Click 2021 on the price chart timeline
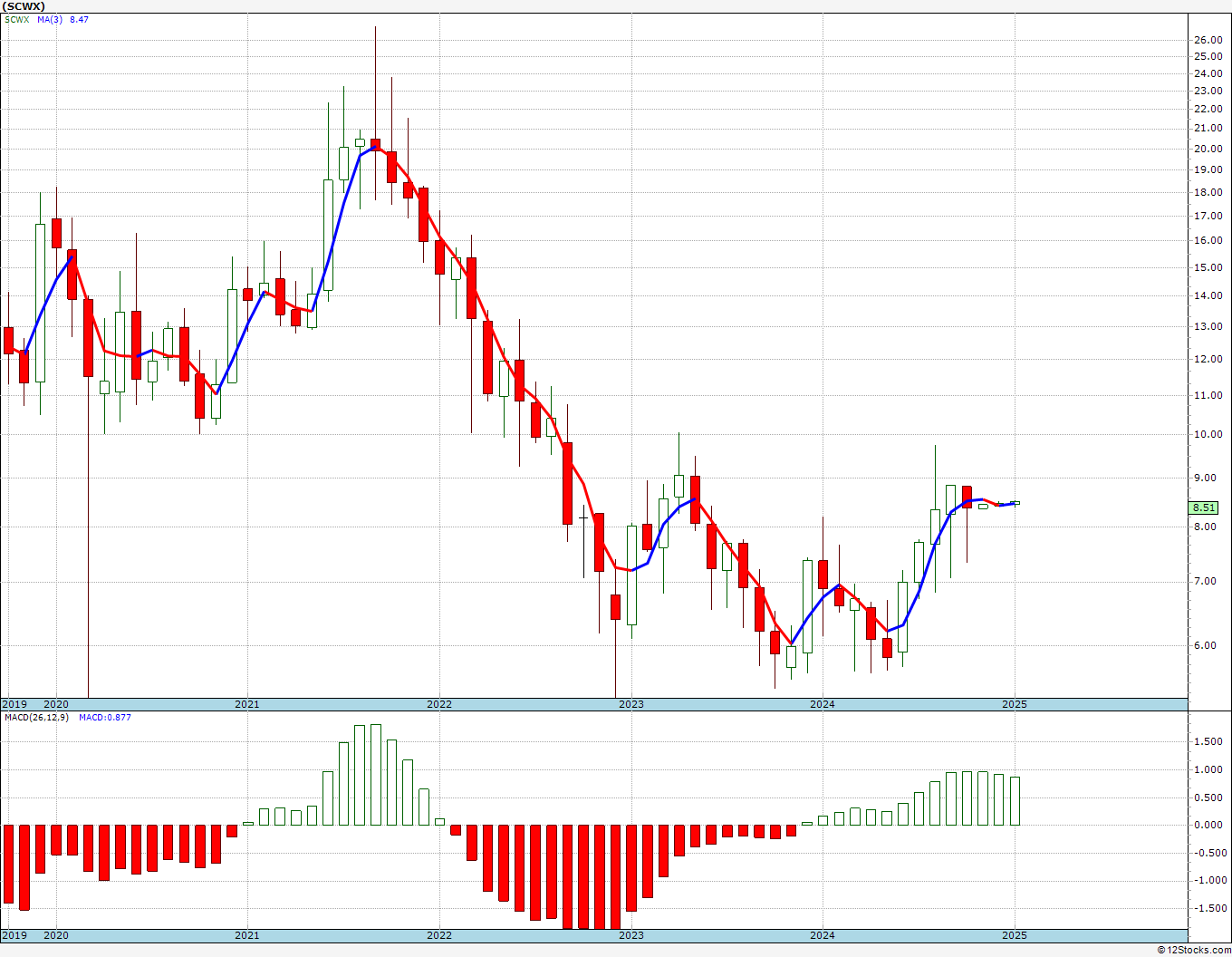 coord(247,704)
